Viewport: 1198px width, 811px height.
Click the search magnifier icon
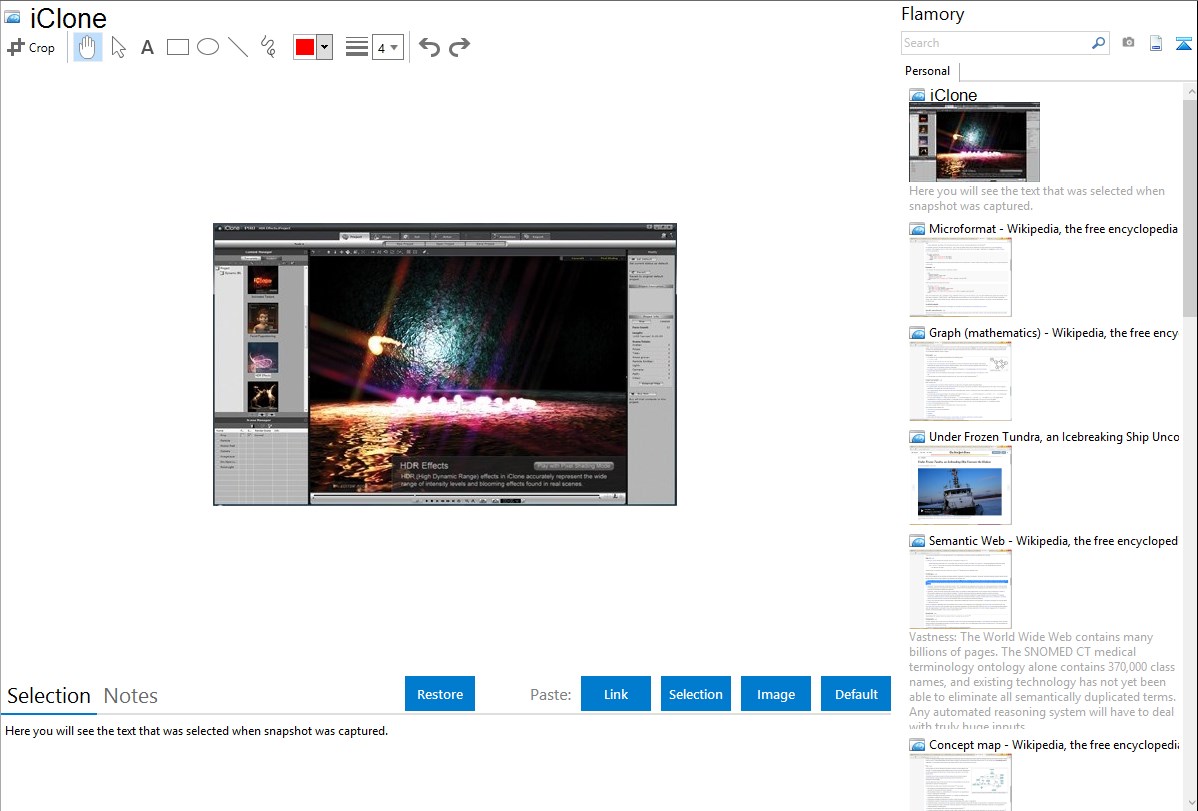(x=1098, y=43)
